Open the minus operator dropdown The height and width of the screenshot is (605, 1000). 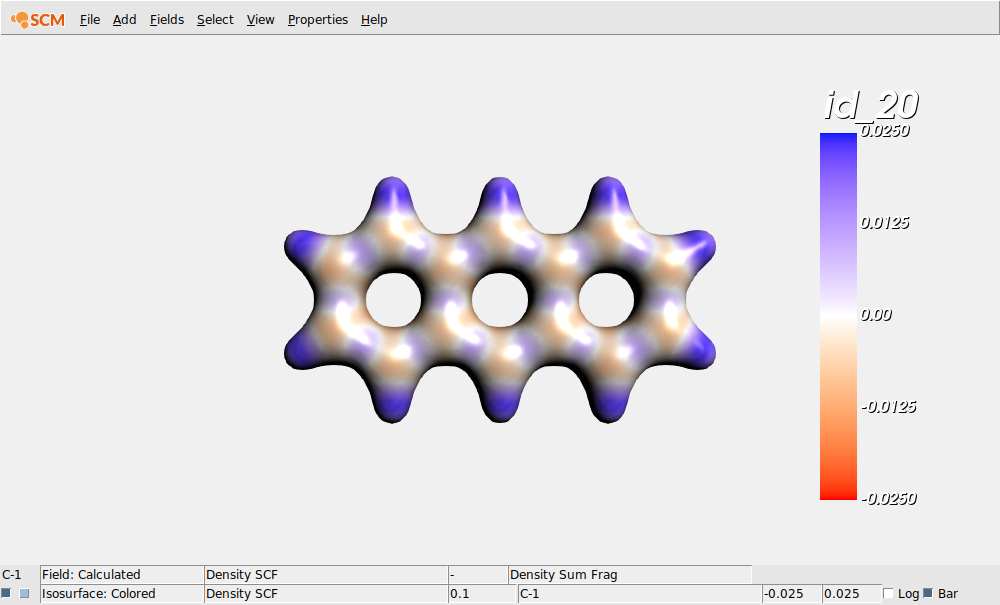pyautogui.click(x=478, y=574)
